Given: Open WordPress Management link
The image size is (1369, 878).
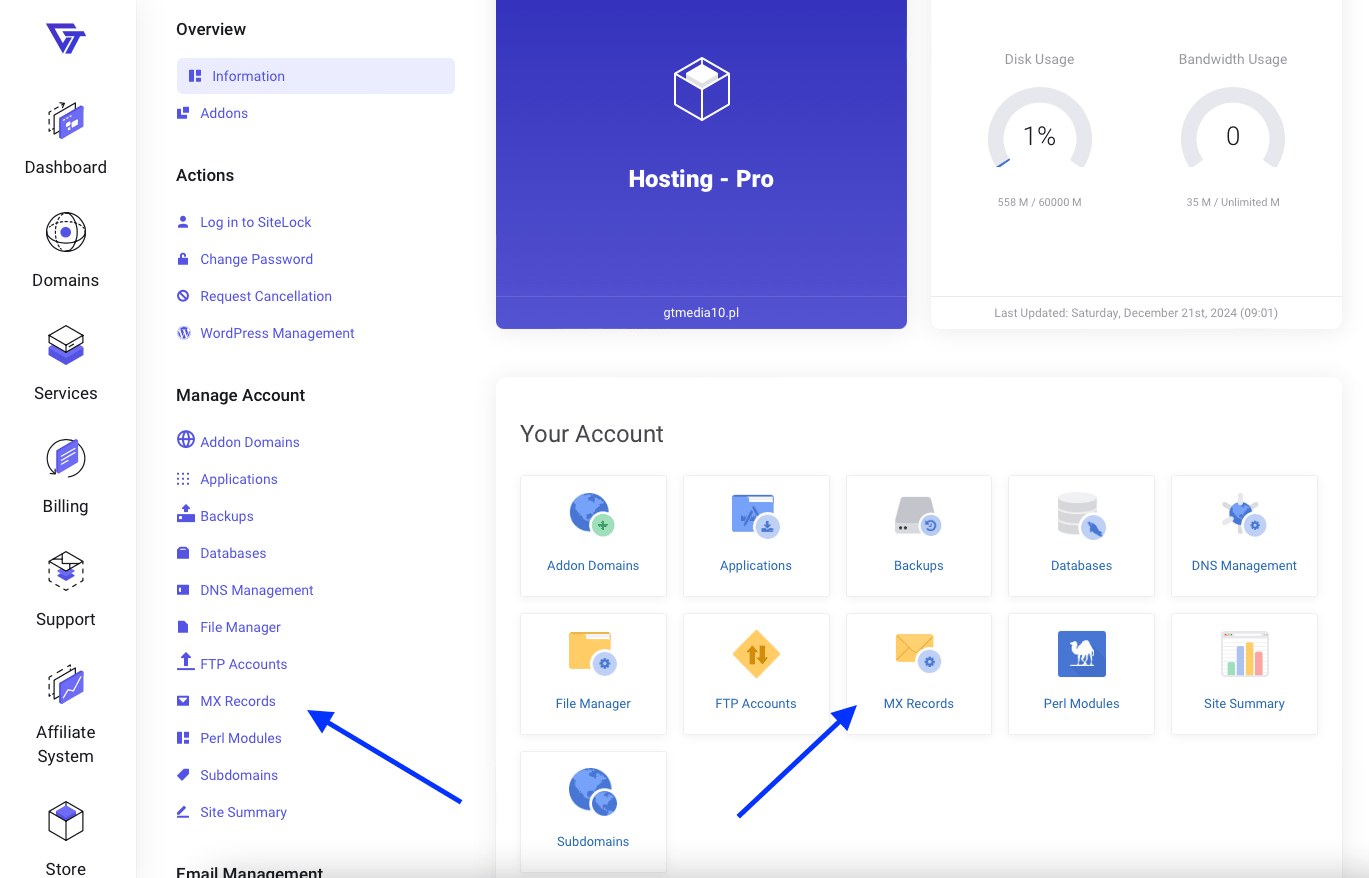Looking at the screenshot, I should [x=277, y=333].
